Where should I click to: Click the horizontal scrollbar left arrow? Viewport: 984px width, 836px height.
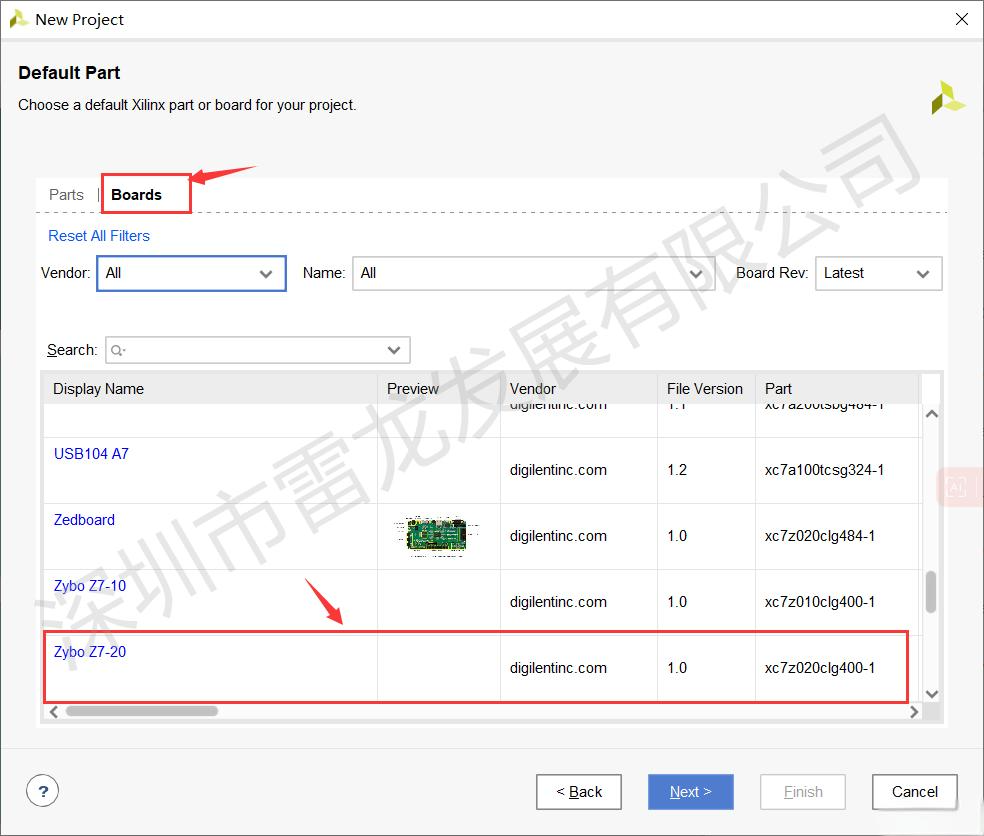tap(54, 712)
